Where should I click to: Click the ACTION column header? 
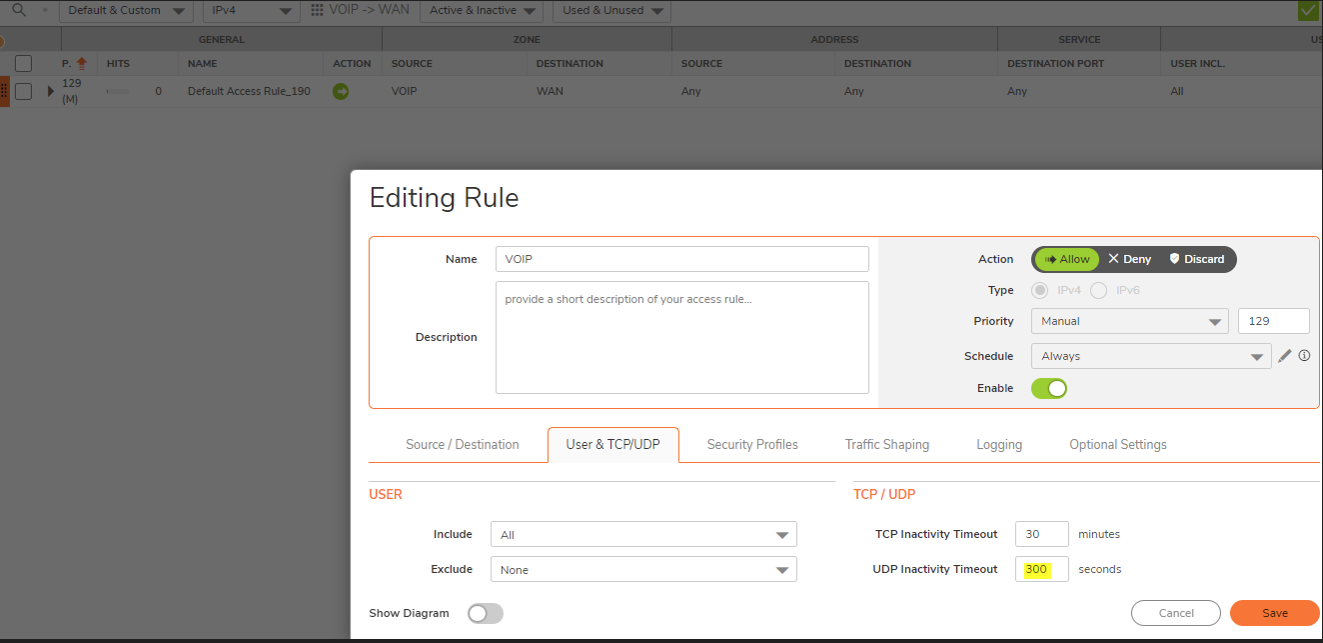[x=352, y=63]
